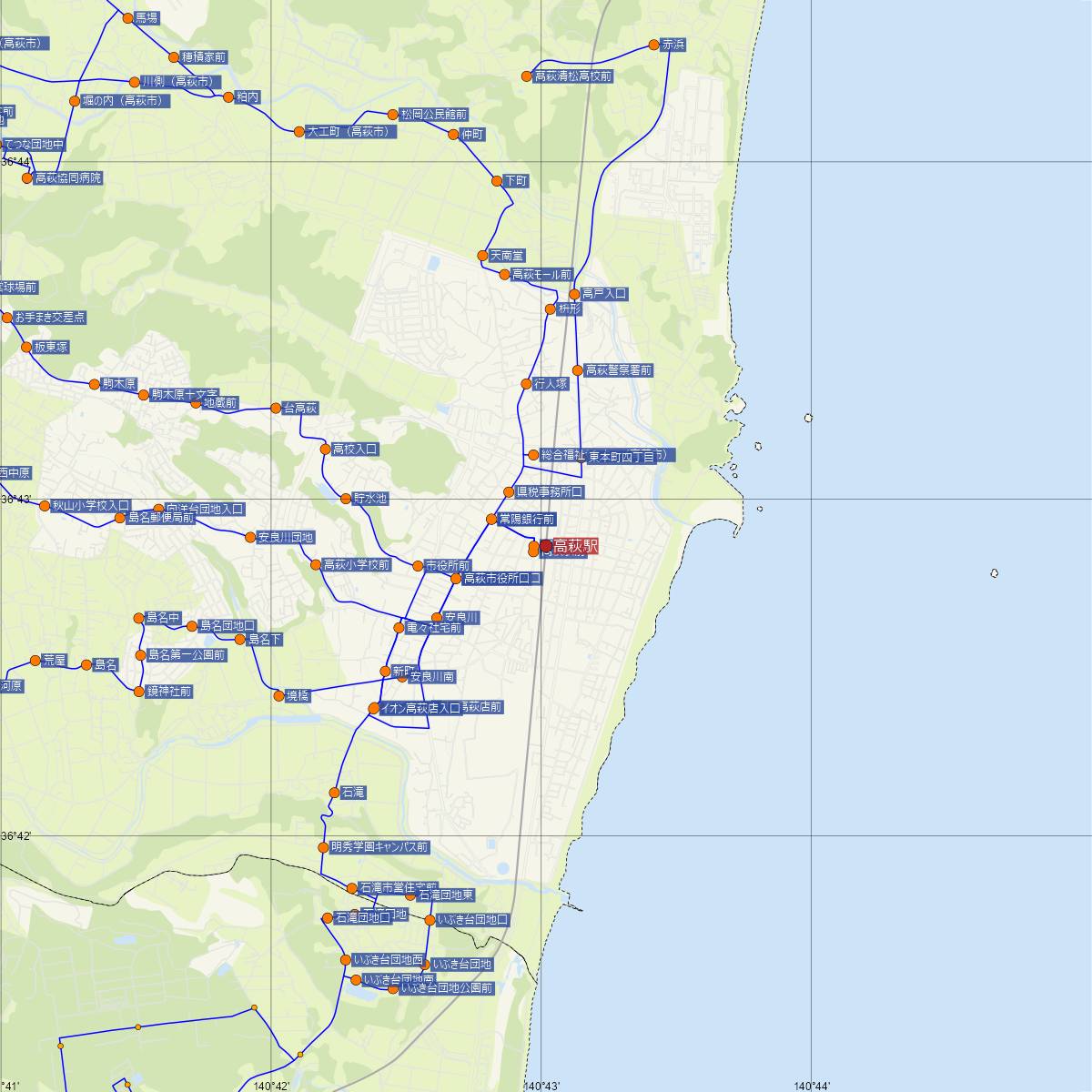Select the 境橋 bus stop dot
1092x1092 pixels.
click(x=279, y=695)
